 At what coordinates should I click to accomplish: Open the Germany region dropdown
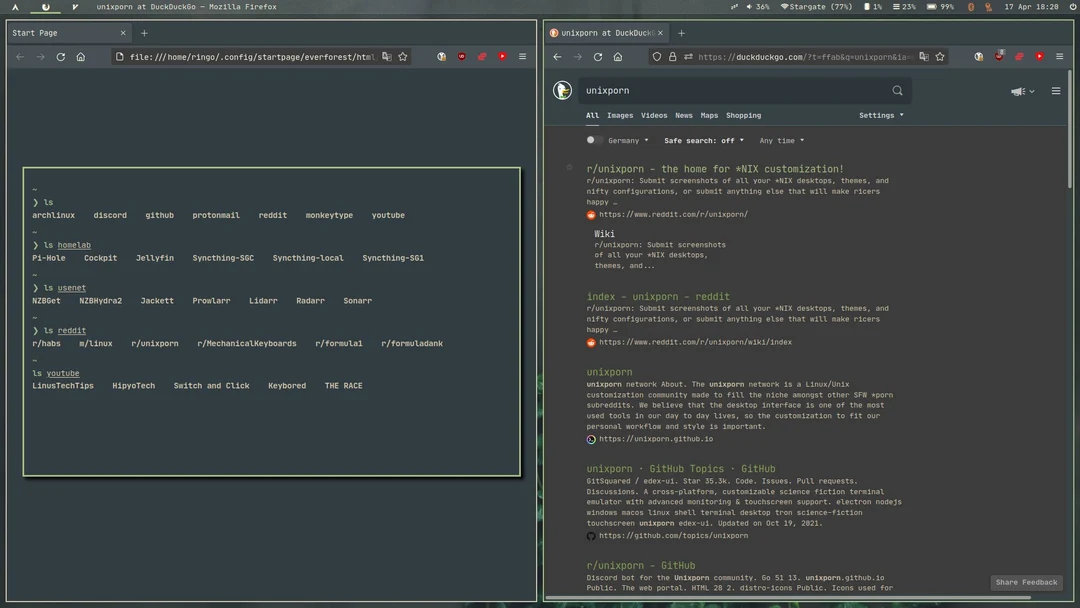628,140
